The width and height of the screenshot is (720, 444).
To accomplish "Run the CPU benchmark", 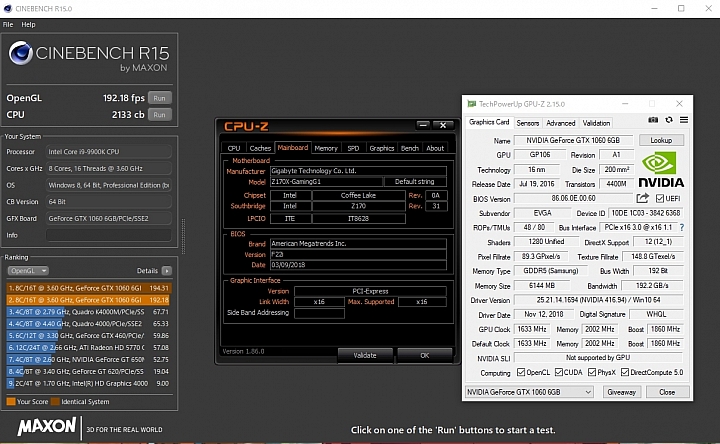I will [159, 114].
